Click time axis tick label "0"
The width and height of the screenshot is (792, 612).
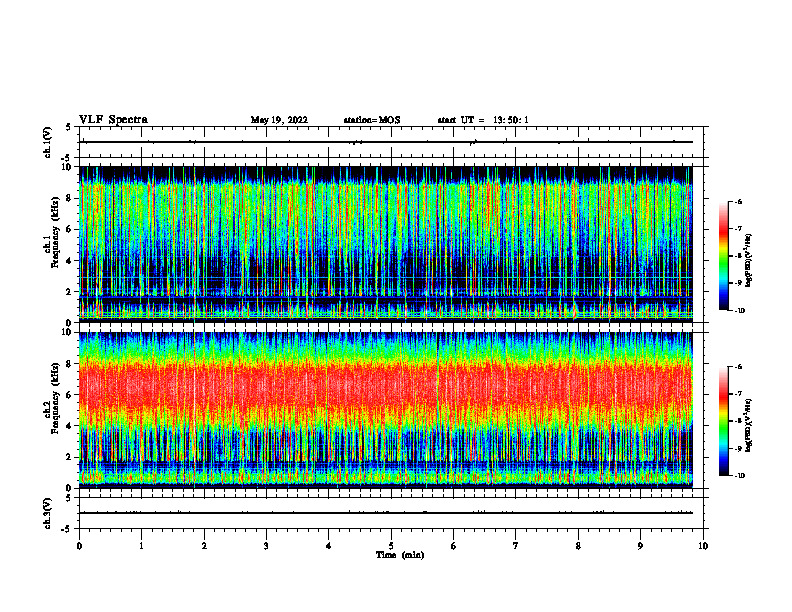point(79,546)
